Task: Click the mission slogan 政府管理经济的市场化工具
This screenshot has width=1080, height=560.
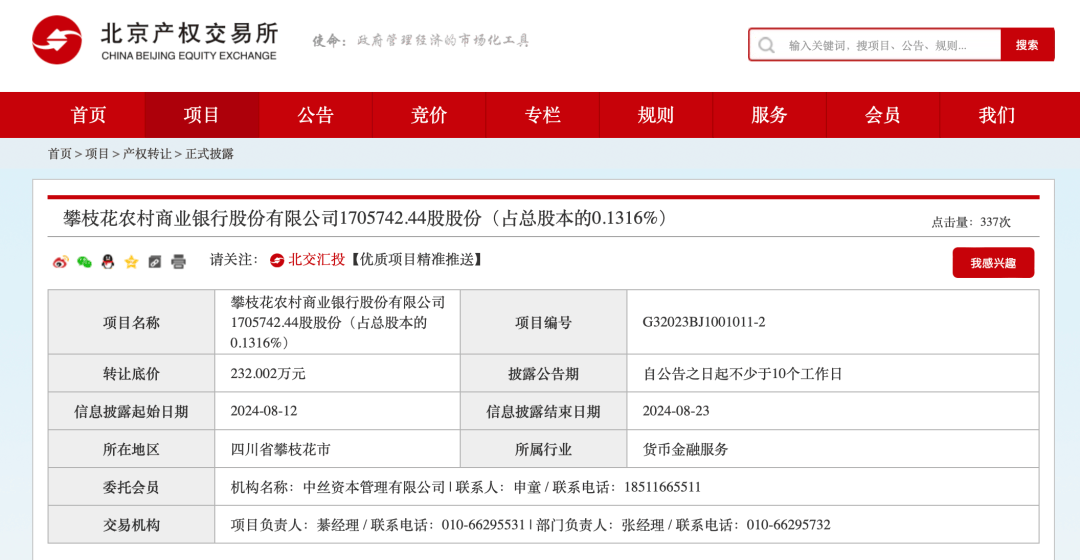Action: click(x=443, y=41)
